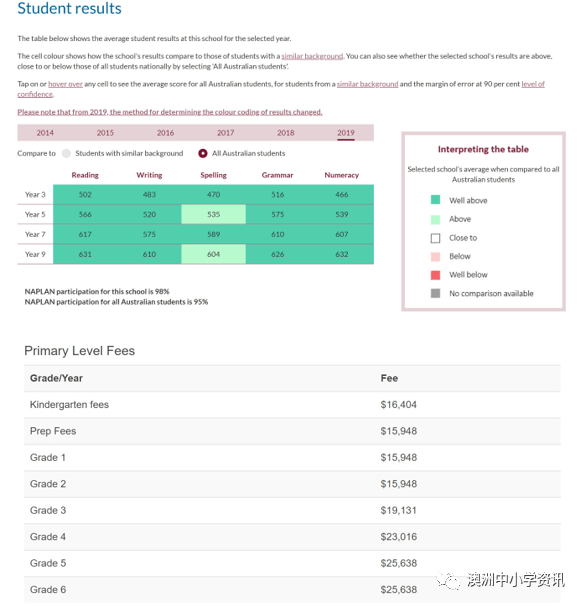Click the 'Well above' legend colour swatch
Viewport: 583px width, 606px height.
pos(435,200)
